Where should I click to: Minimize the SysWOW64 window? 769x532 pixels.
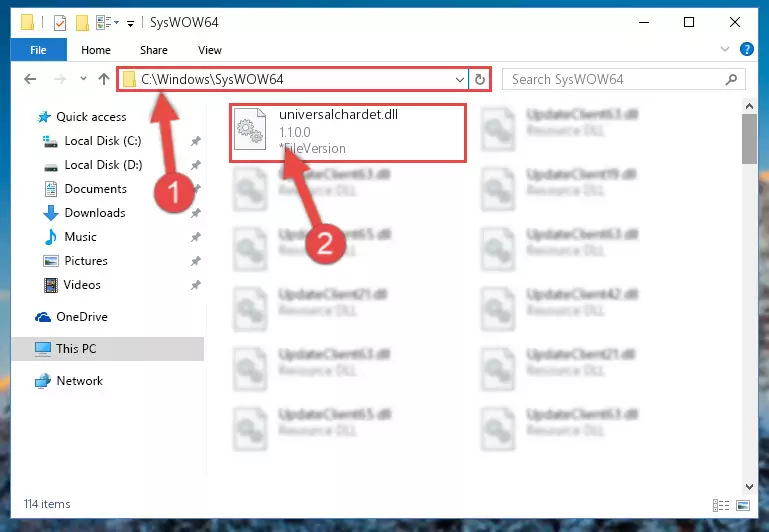point(644,22)
